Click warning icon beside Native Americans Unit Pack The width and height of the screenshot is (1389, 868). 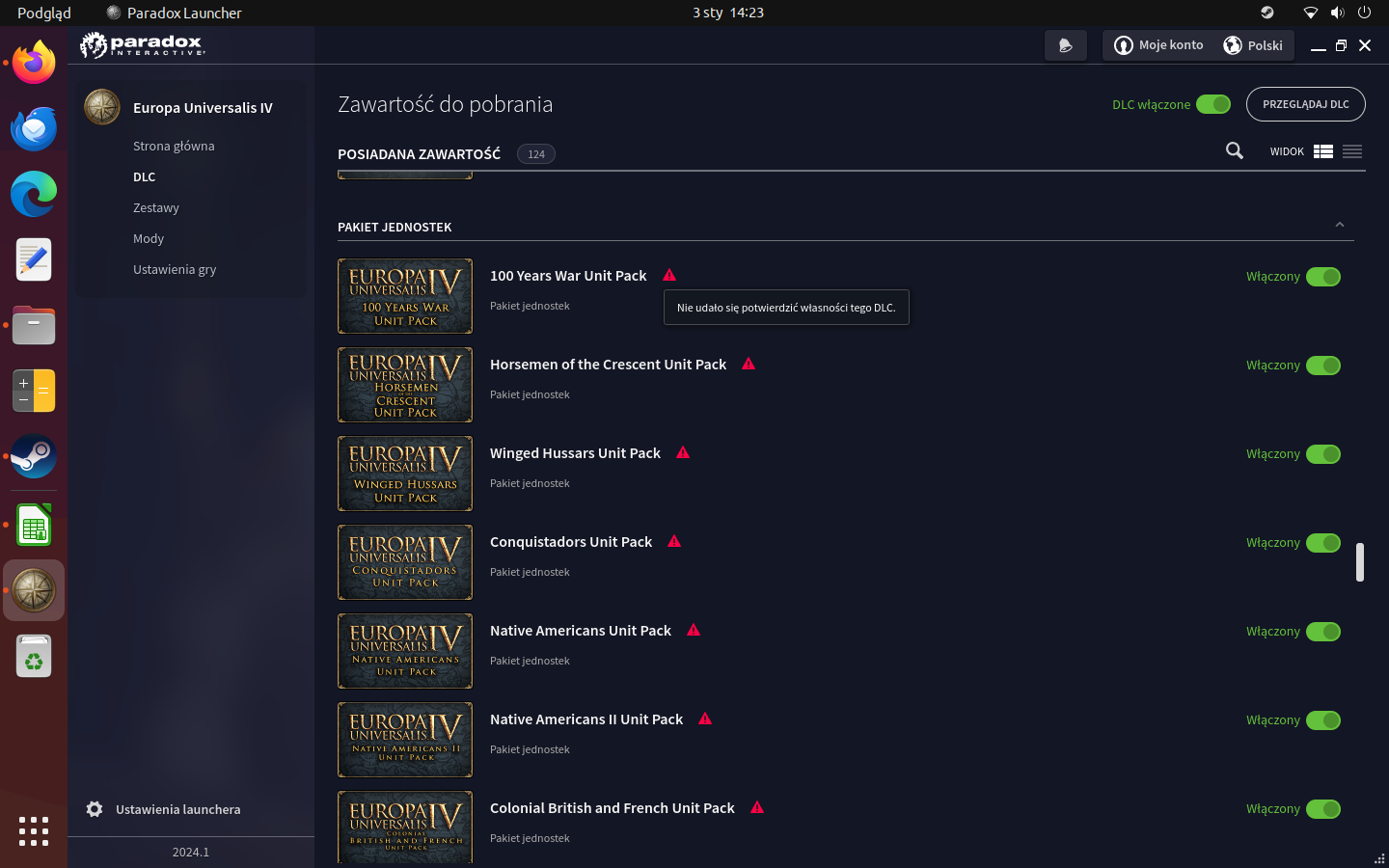tap(694, 630)
